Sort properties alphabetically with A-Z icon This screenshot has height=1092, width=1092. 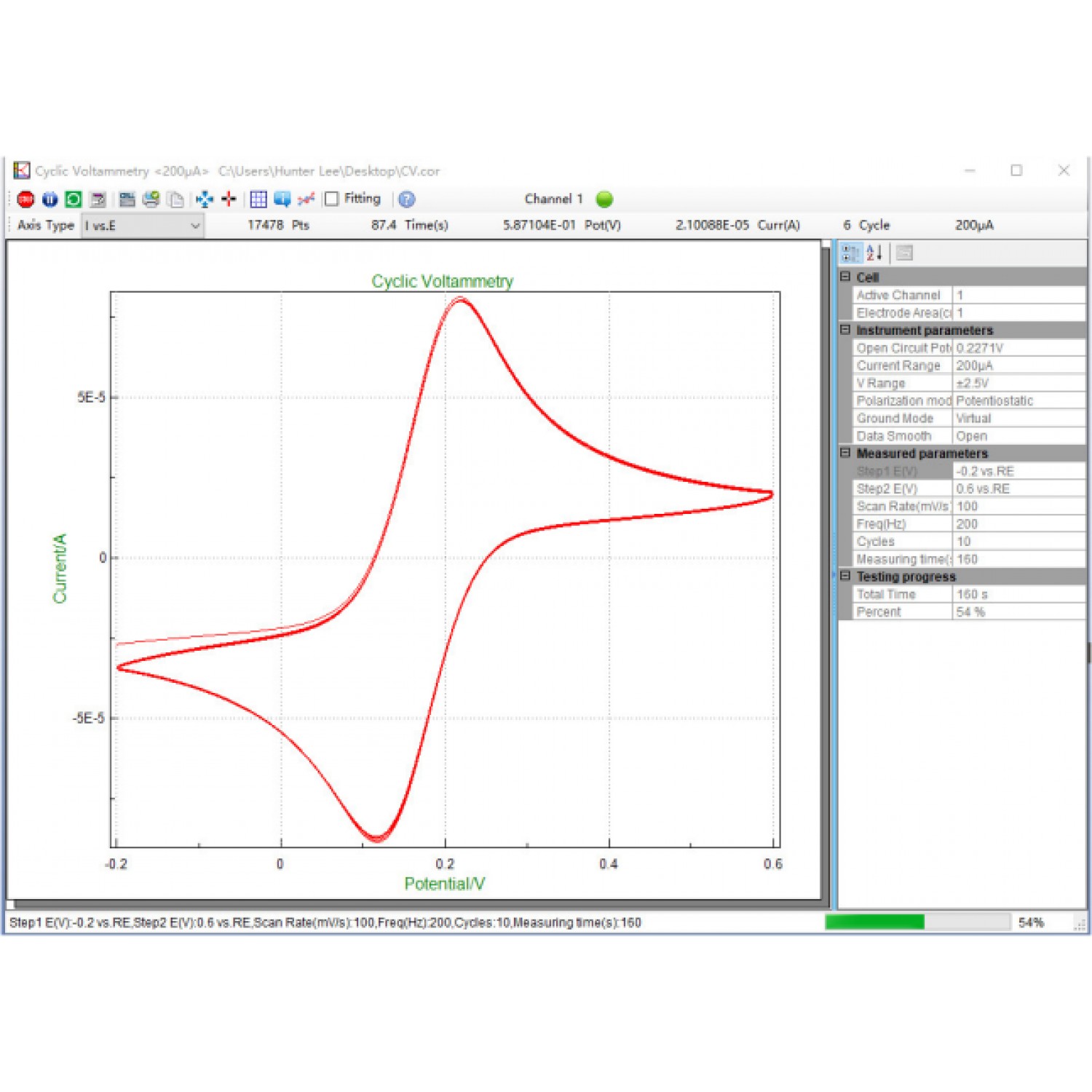click(874, 253)
